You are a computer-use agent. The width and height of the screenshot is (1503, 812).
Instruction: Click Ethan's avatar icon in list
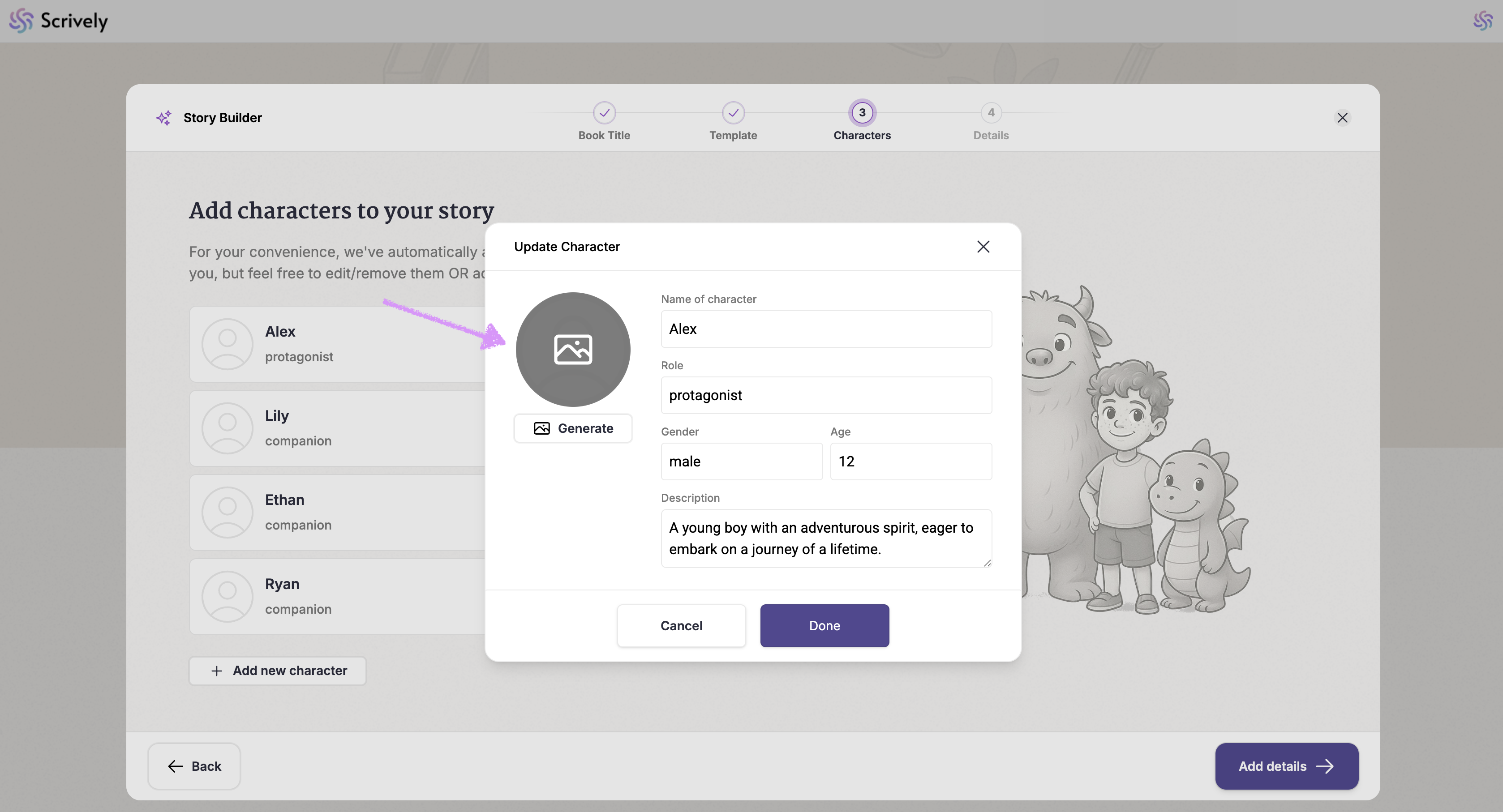[227, 512]
